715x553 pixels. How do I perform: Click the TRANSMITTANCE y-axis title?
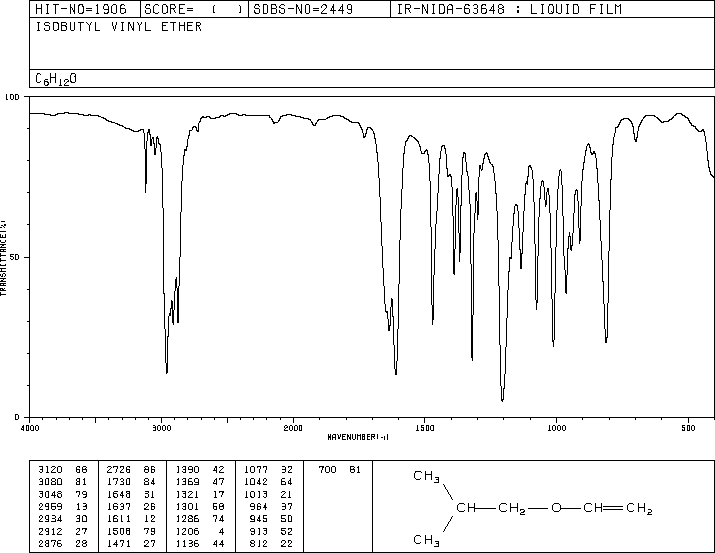[3, 257]
